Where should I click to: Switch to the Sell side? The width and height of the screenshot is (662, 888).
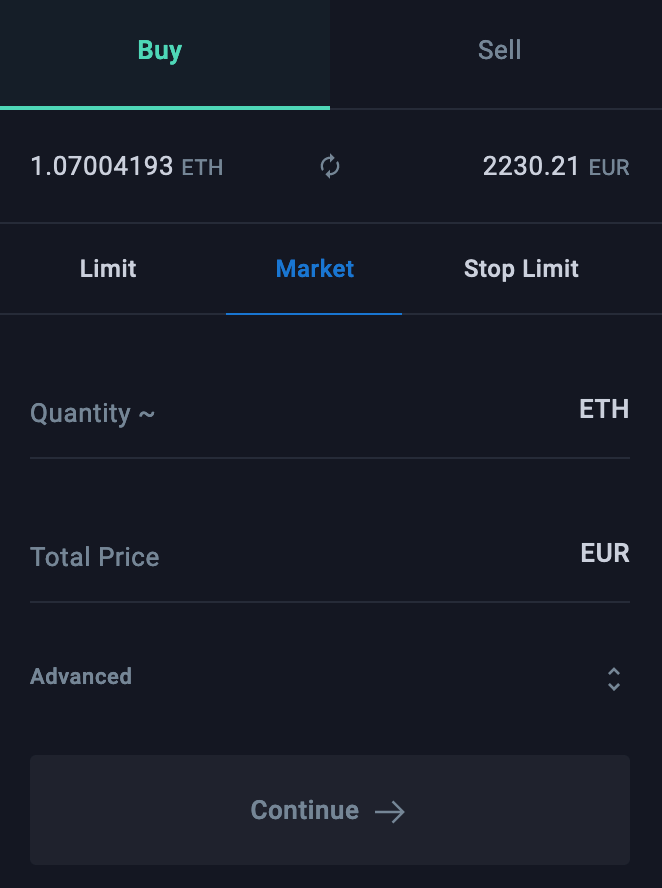tap(498, 50)
